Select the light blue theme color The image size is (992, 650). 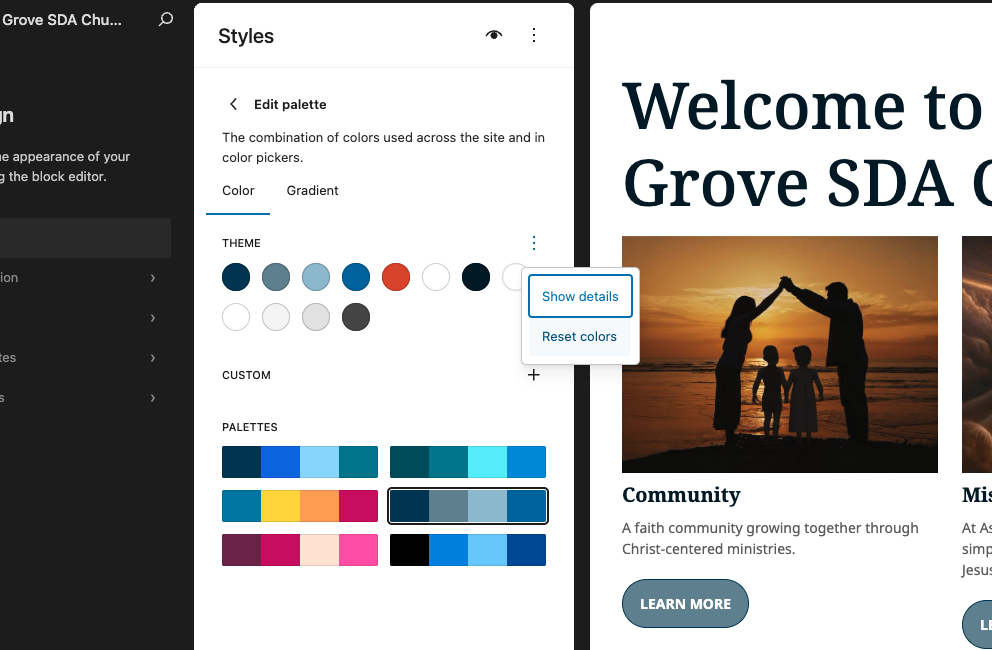[x=316, y=277]
